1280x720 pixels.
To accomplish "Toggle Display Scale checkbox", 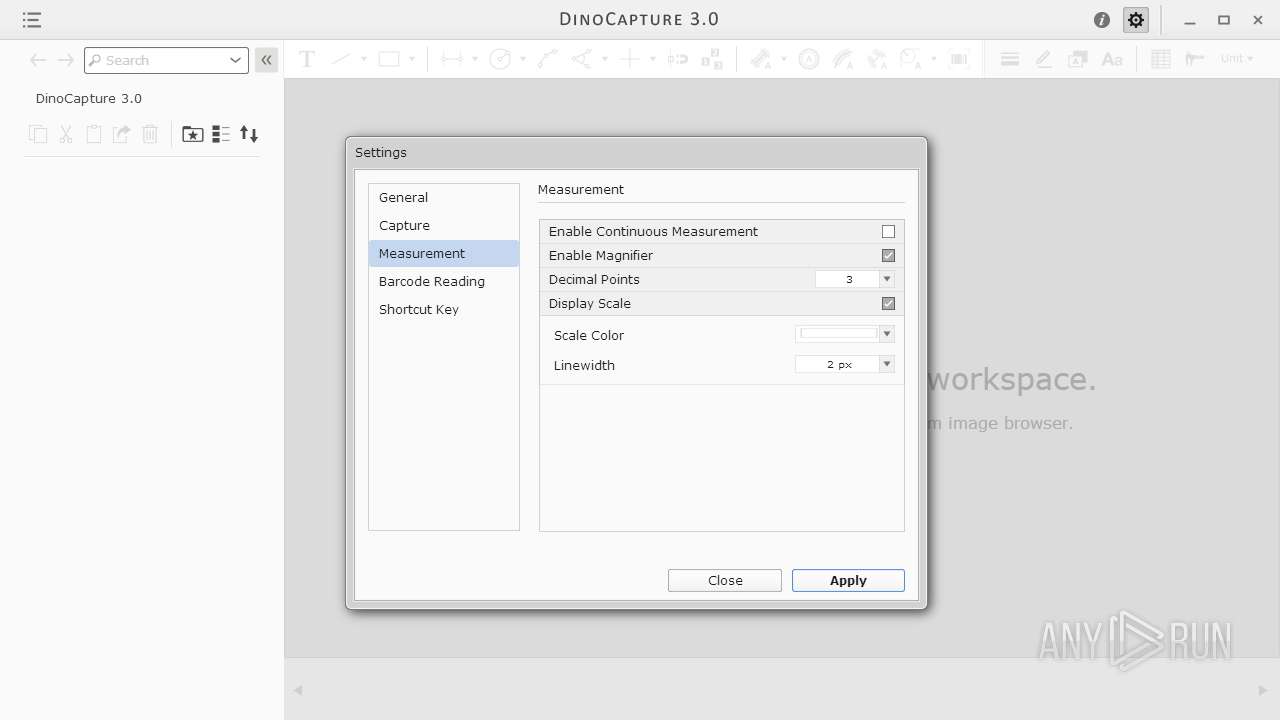I will [x=888, y=303].
